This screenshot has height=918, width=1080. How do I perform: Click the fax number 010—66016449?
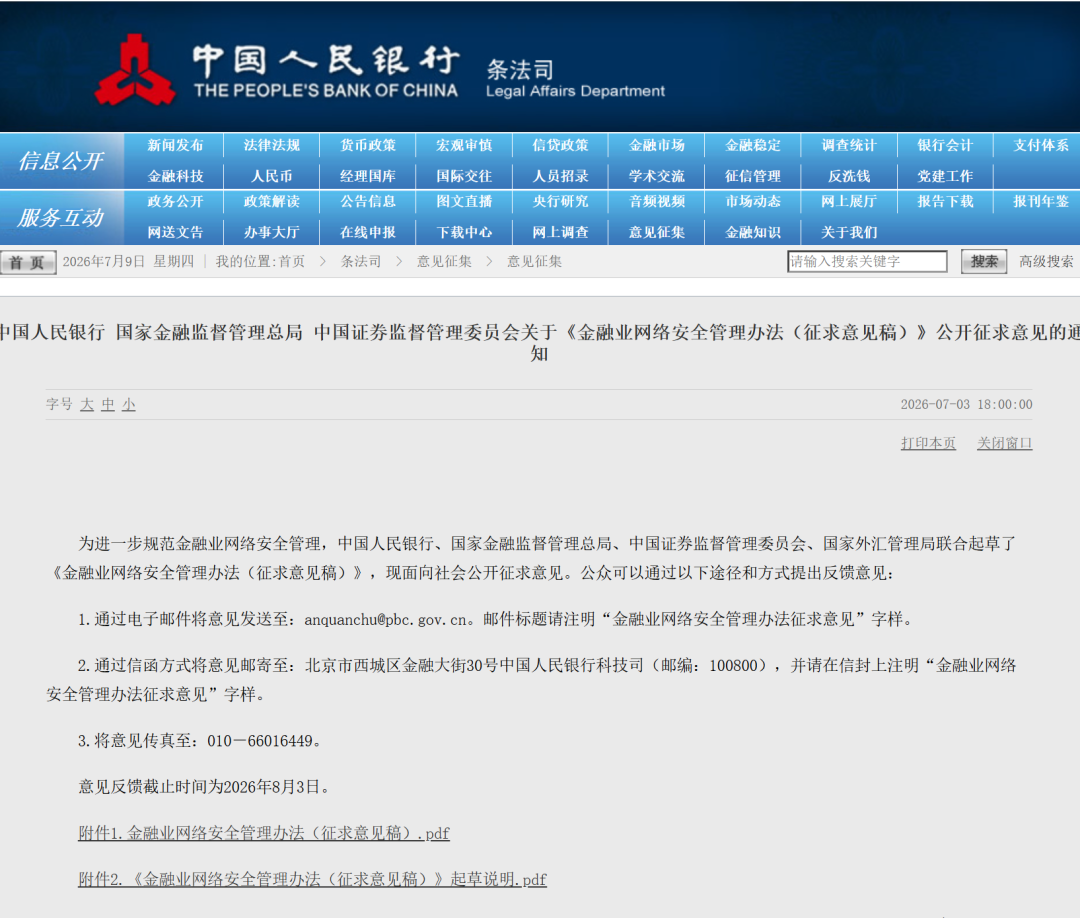pyautogui.click(x=260, y=741)
